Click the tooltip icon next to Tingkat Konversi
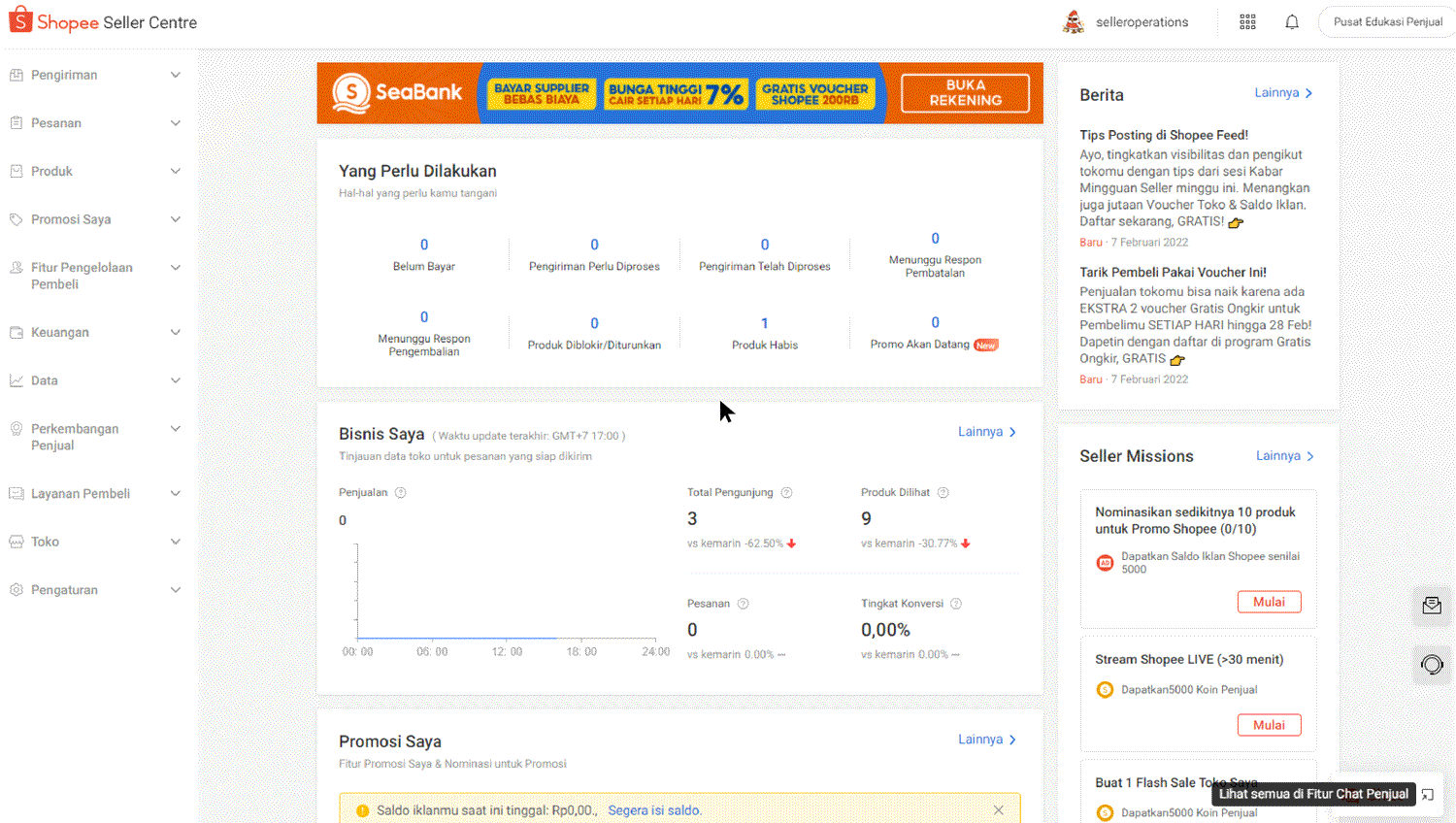The height and width of the screenshot is (823, 1456). click(956, 603)
